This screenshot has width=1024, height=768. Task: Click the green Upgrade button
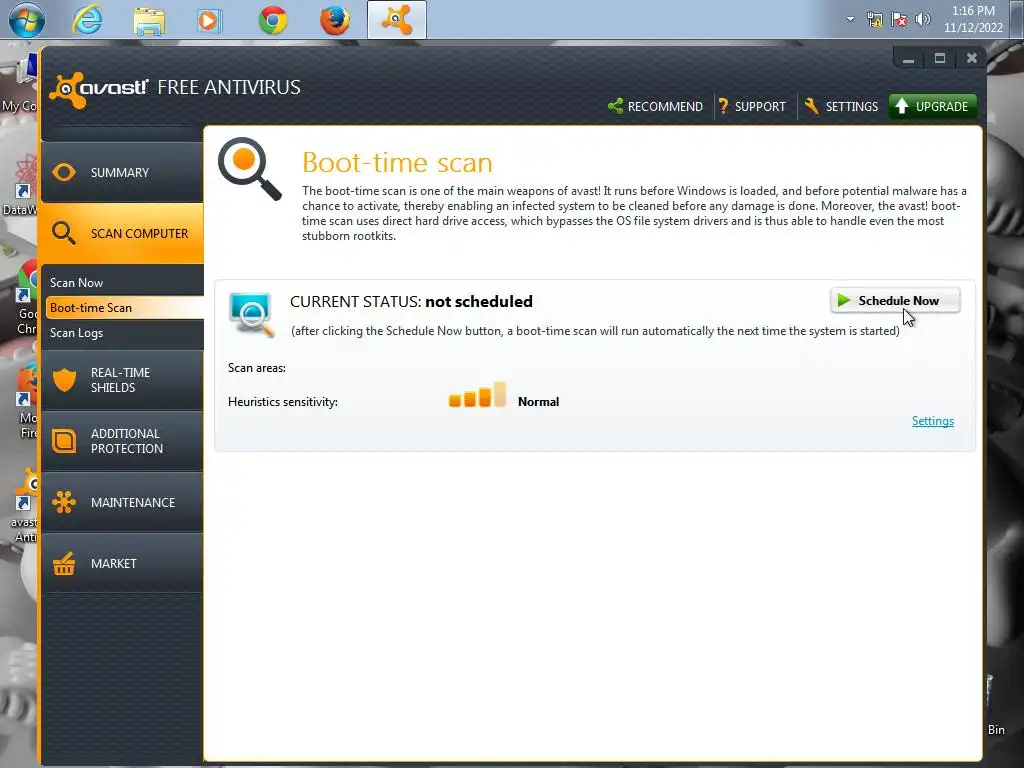click(x=933, y=106)
